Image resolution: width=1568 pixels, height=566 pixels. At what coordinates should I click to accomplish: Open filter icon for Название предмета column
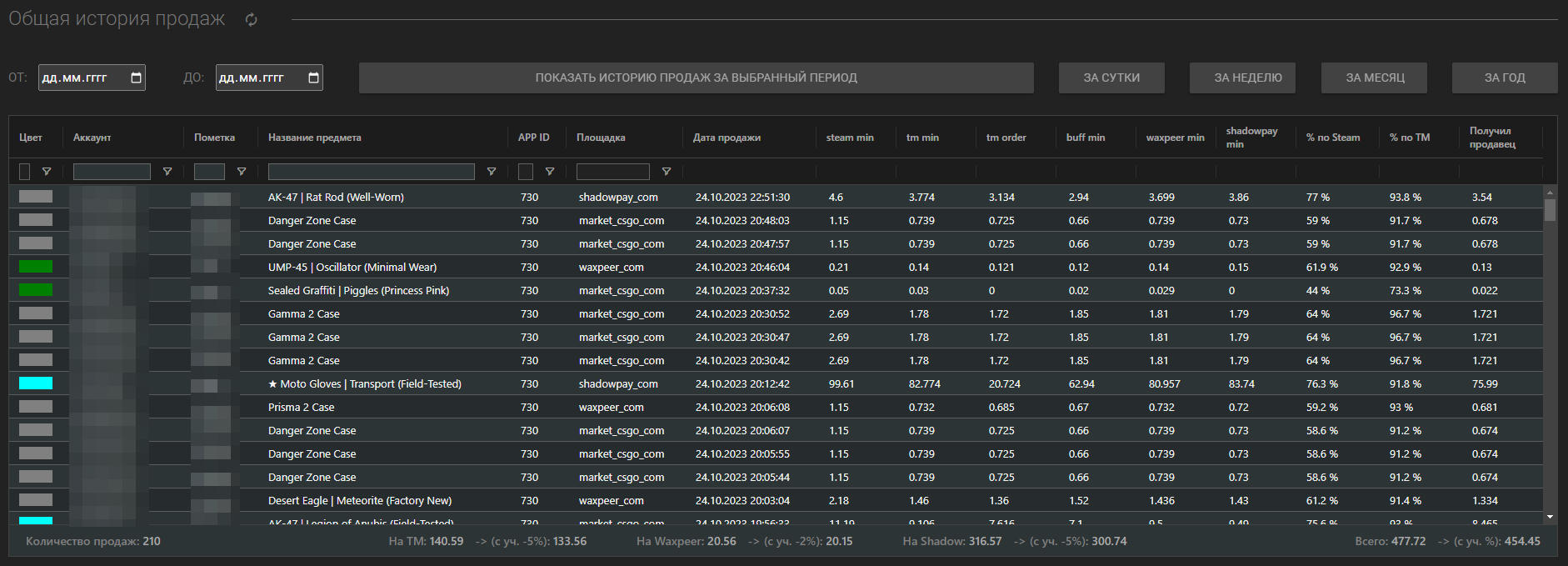point(492,172)
